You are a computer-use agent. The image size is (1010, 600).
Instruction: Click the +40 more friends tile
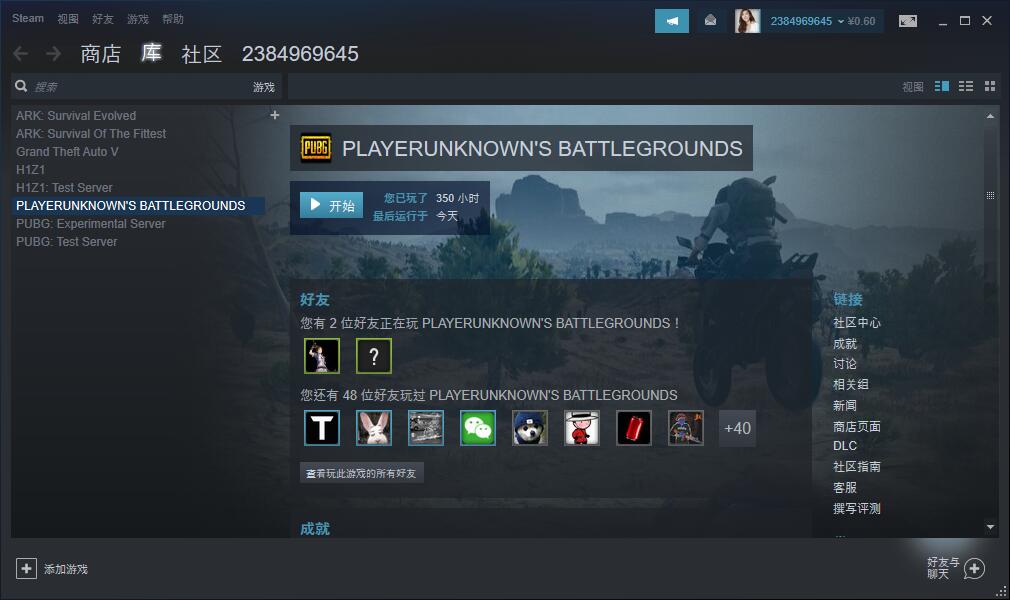click(737, 428)
